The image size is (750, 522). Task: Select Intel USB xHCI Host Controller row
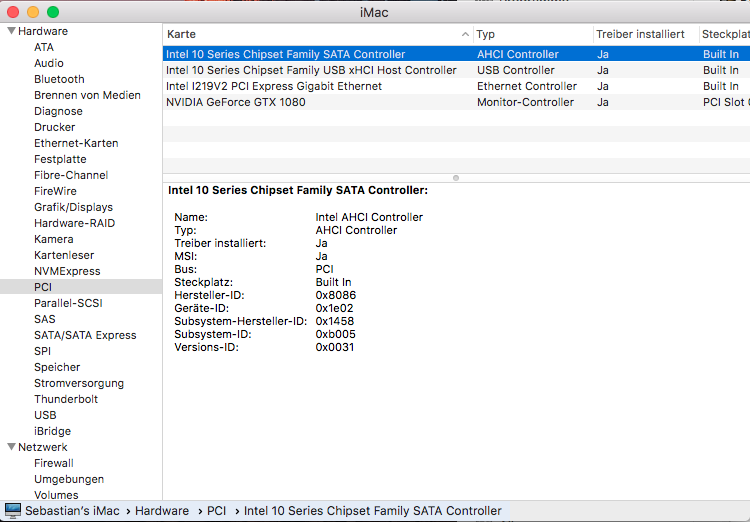pyautogui.click(x=311, y=70)
